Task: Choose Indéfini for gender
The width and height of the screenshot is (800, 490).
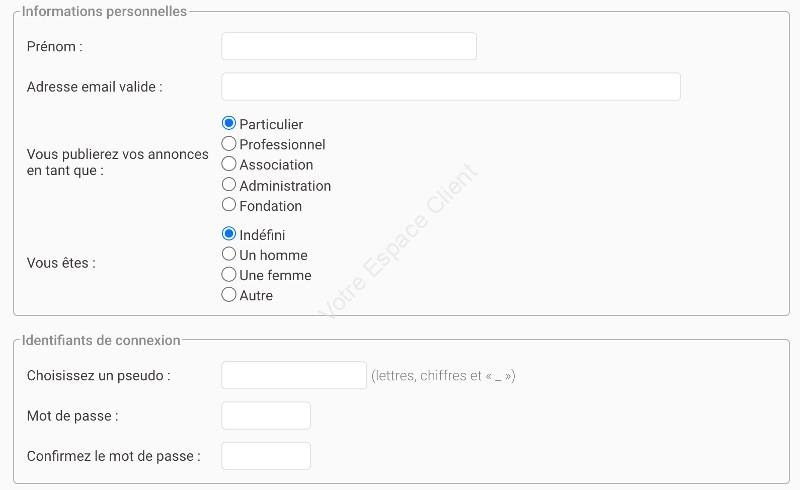Action: point(229,234)
